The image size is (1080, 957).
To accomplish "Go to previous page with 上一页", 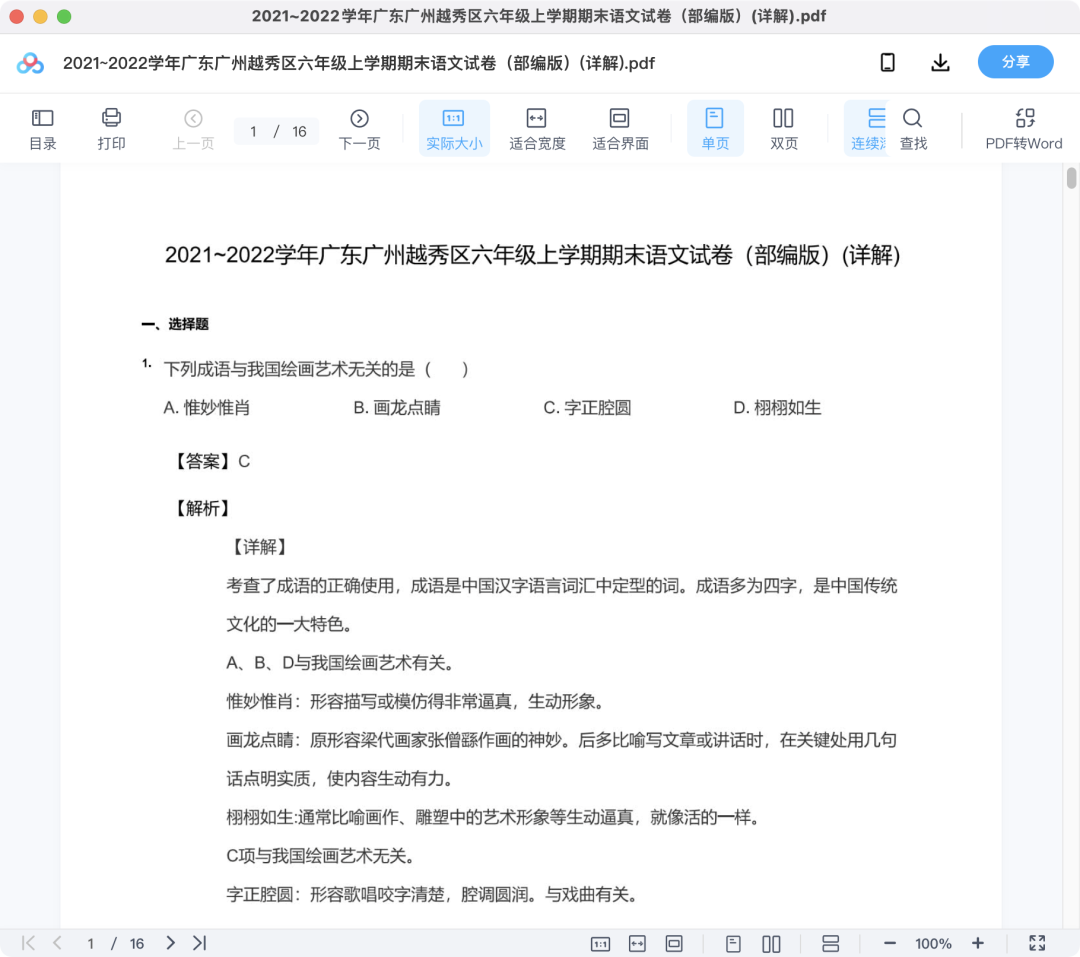I will coord(194,129).
